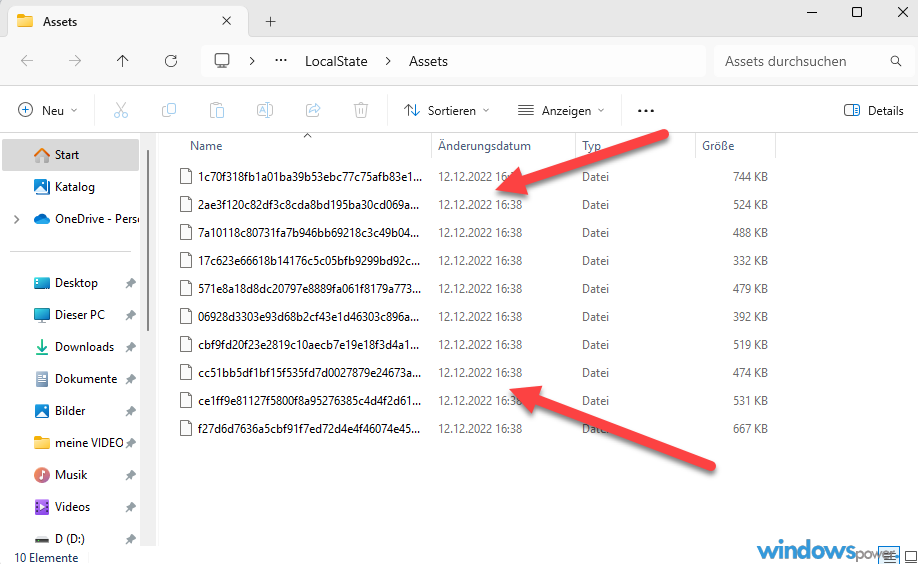Open Musik in sidebar
This screenshot has height=564, width=918.
click(x=60, y=475)
